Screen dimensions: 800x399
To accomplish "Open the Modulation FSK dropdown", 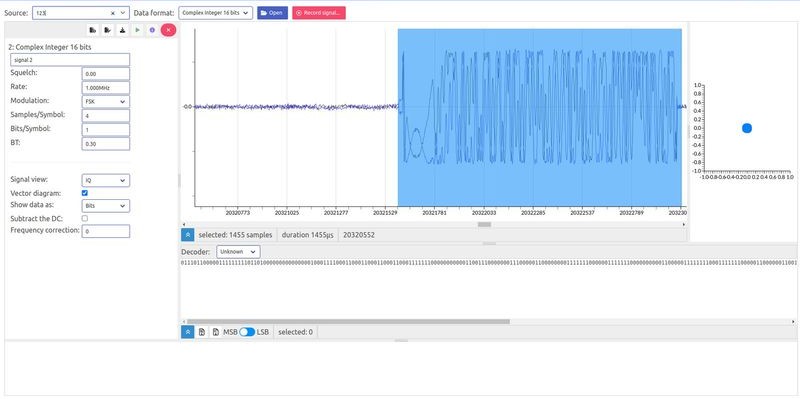I will pos(106,102).
